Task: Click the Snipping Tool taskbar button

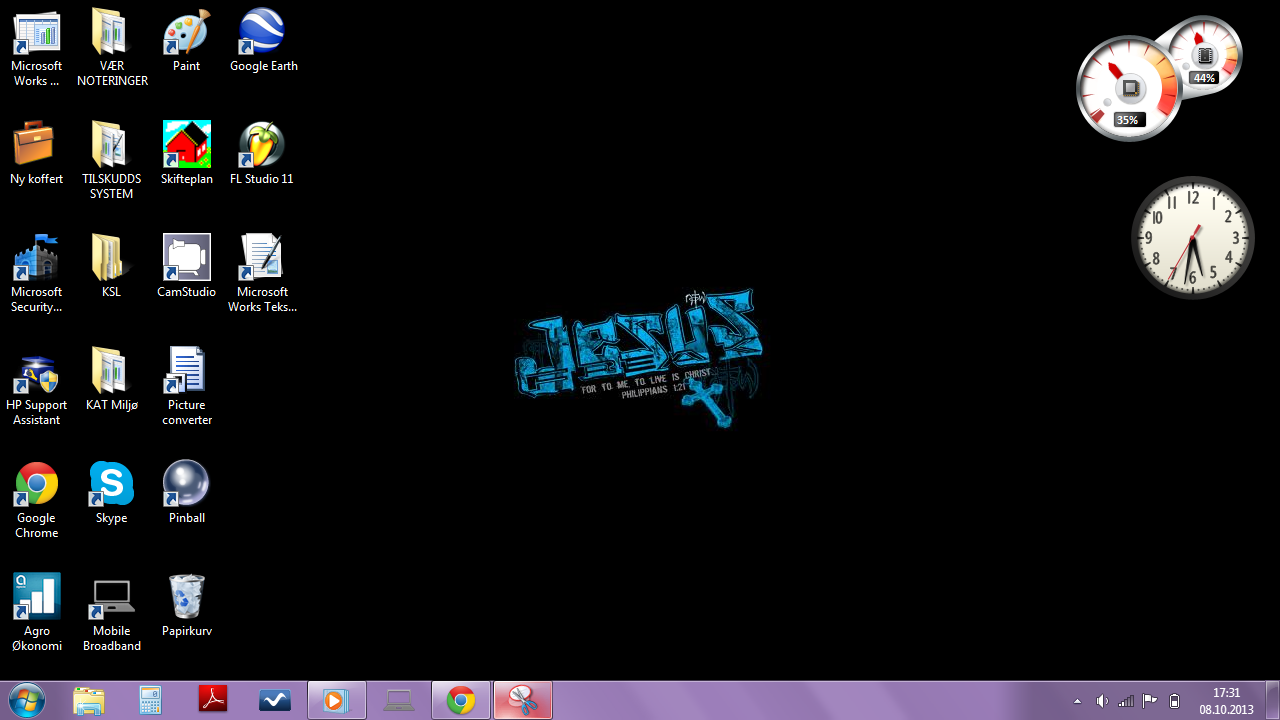Action: point(522,700)
